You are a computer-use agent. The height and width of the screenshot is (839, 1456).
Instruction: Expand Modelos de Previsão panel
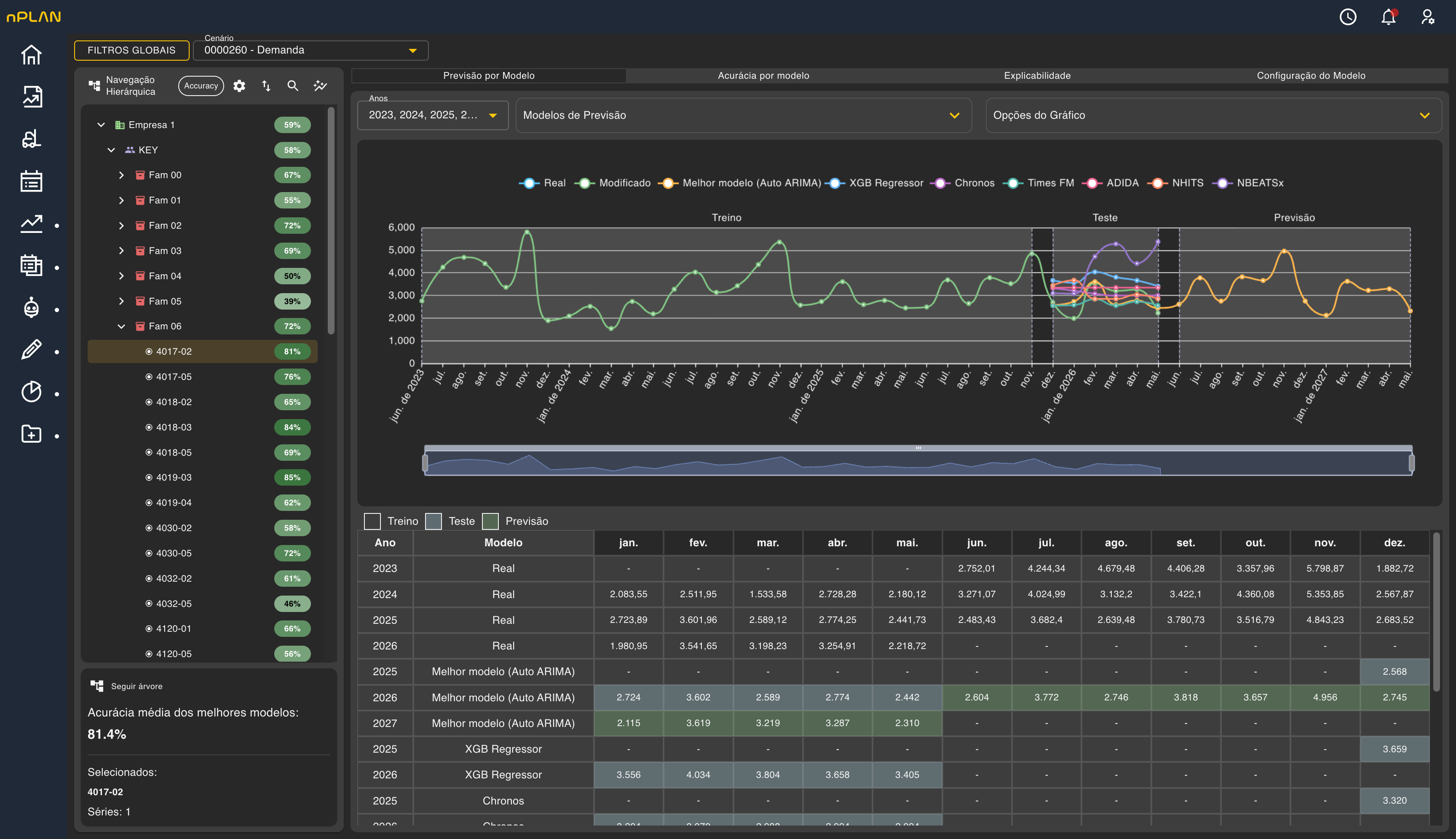(744, 115)
